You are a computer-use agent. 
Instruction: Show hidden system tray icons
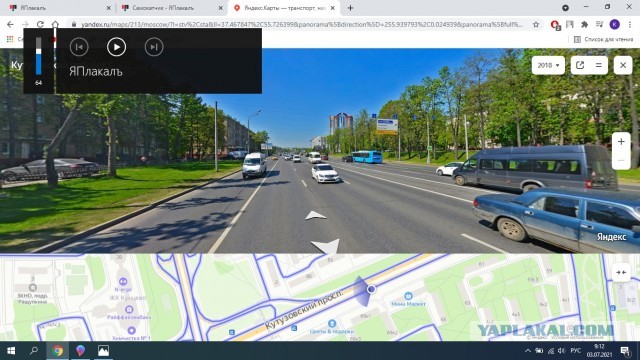click(528, 351)
